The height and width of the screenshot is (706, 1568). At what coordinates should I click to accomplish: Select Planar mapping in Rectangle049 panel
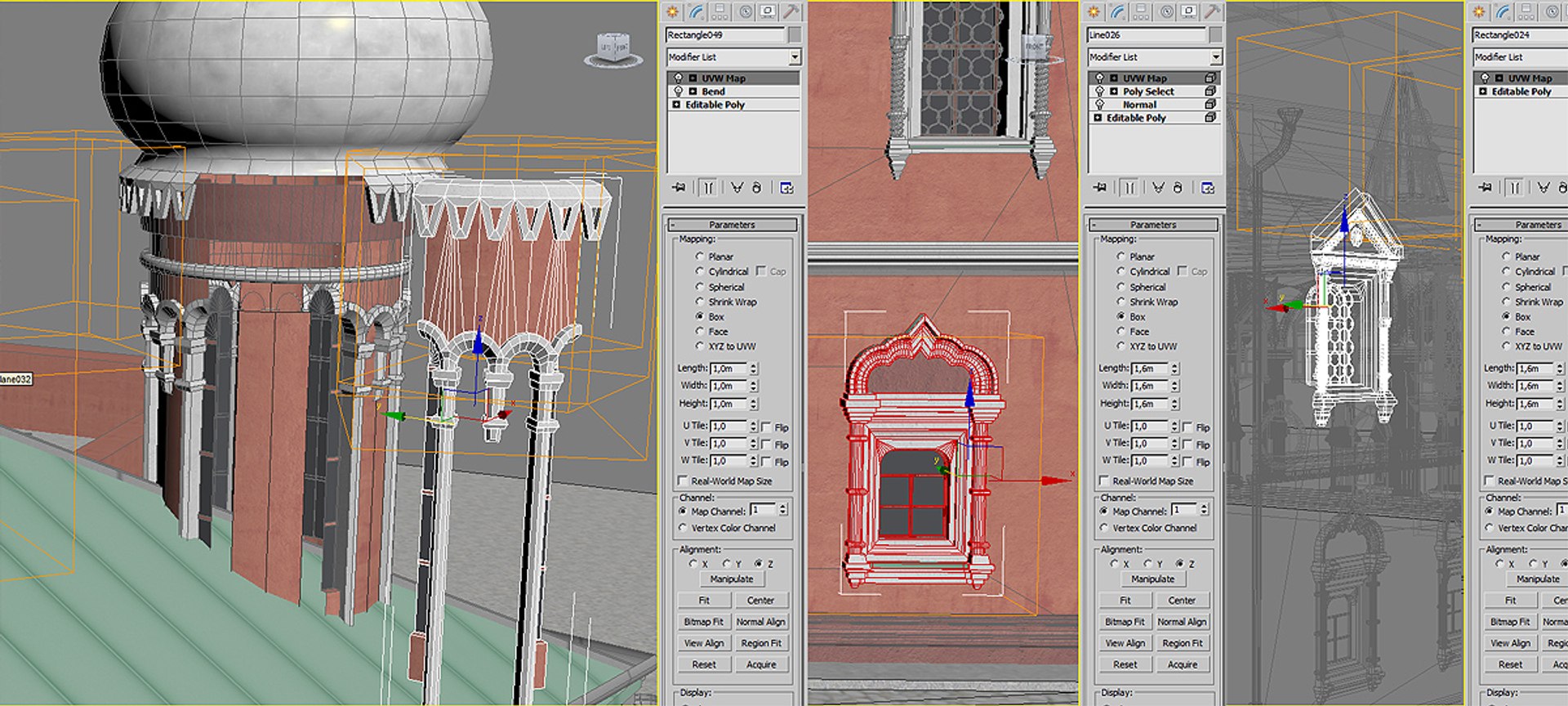[700, 257]
